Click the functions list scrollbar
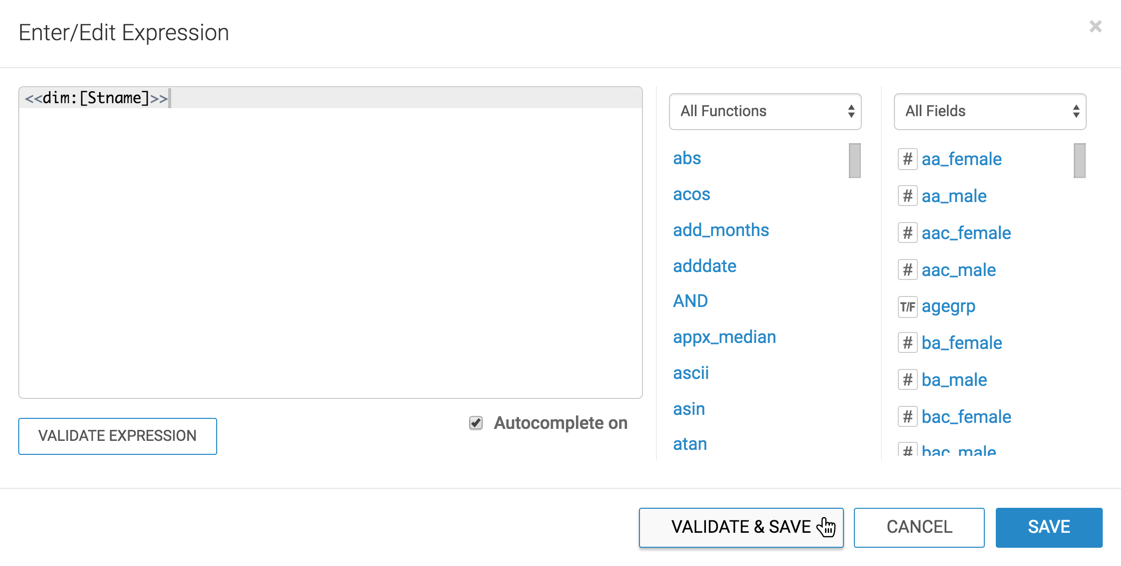The width and height of the screenshot is (1121, 566). [x=855, y=161]
